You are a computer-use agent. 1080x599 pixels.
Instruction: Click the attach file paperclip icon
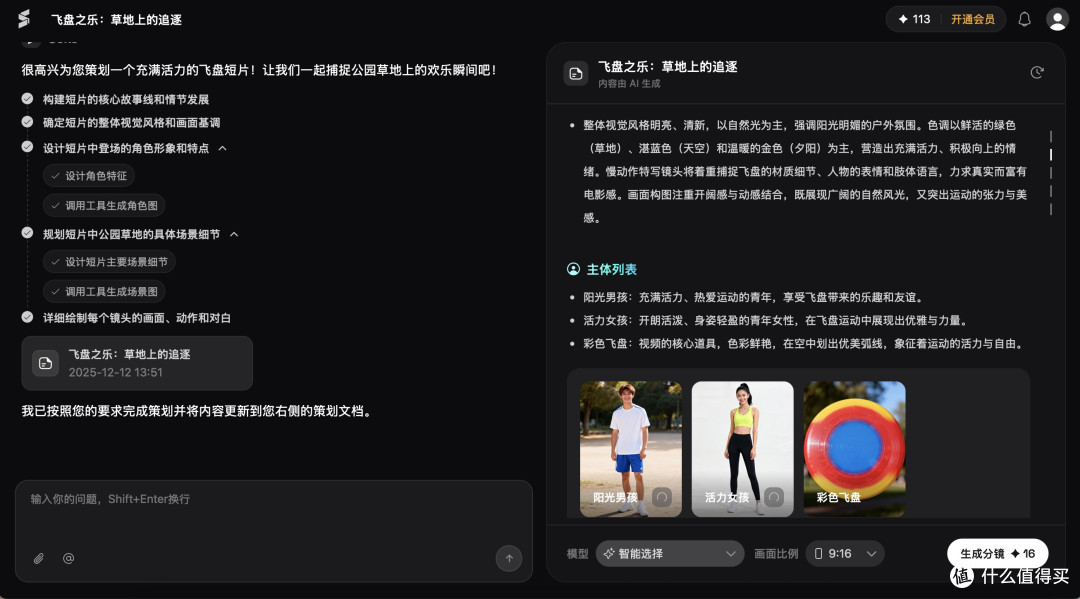click(x=39, y=558)
